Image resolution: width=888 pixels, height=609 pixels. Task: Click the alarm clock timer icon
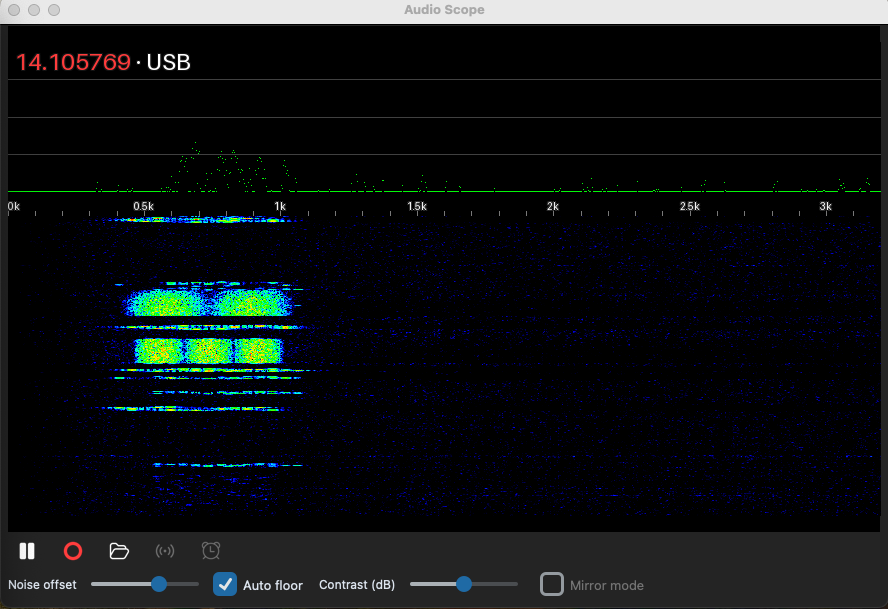point(211,551)
